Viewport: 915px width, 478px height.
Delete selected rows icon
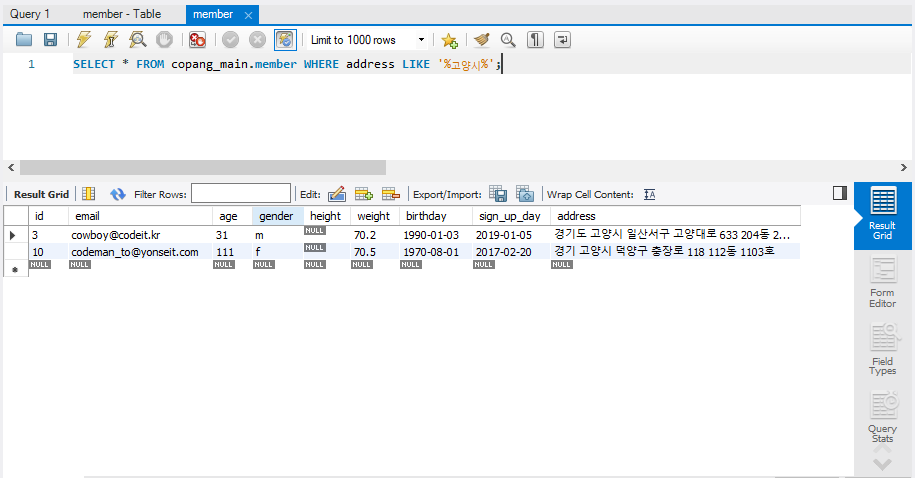(x=390, y=194)
